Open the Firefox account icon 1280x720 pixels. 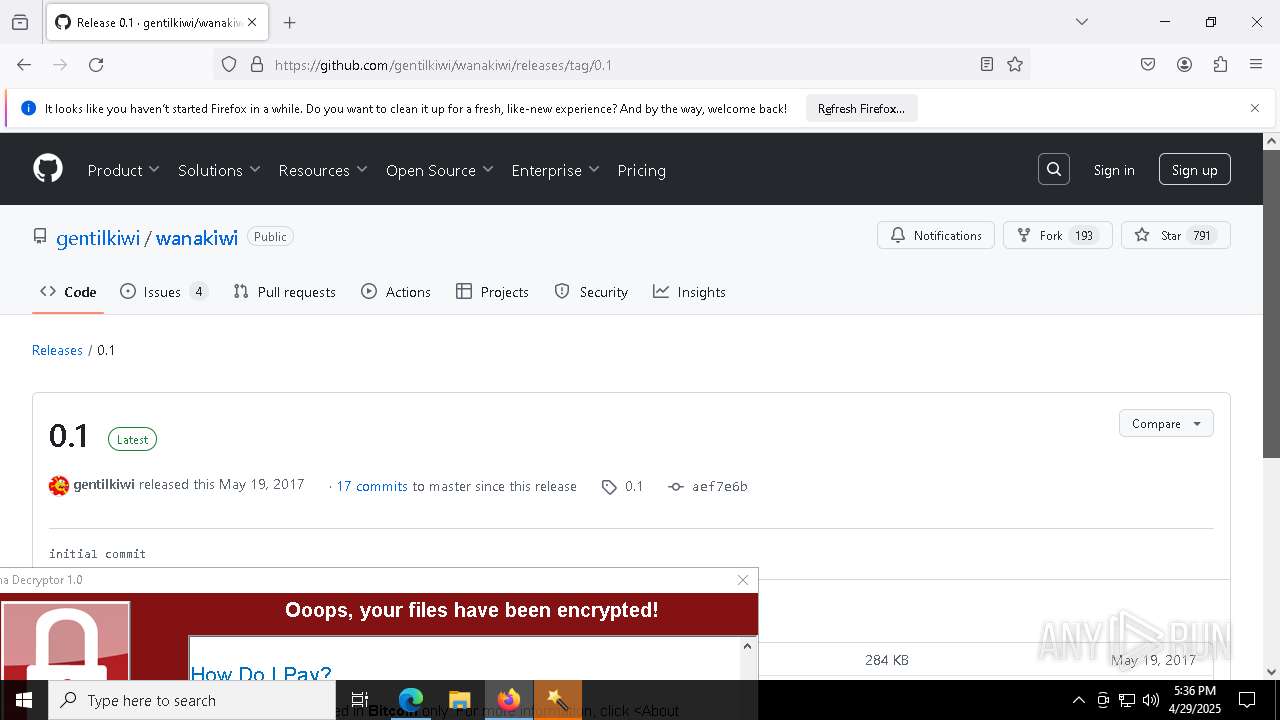(1184, 65)
